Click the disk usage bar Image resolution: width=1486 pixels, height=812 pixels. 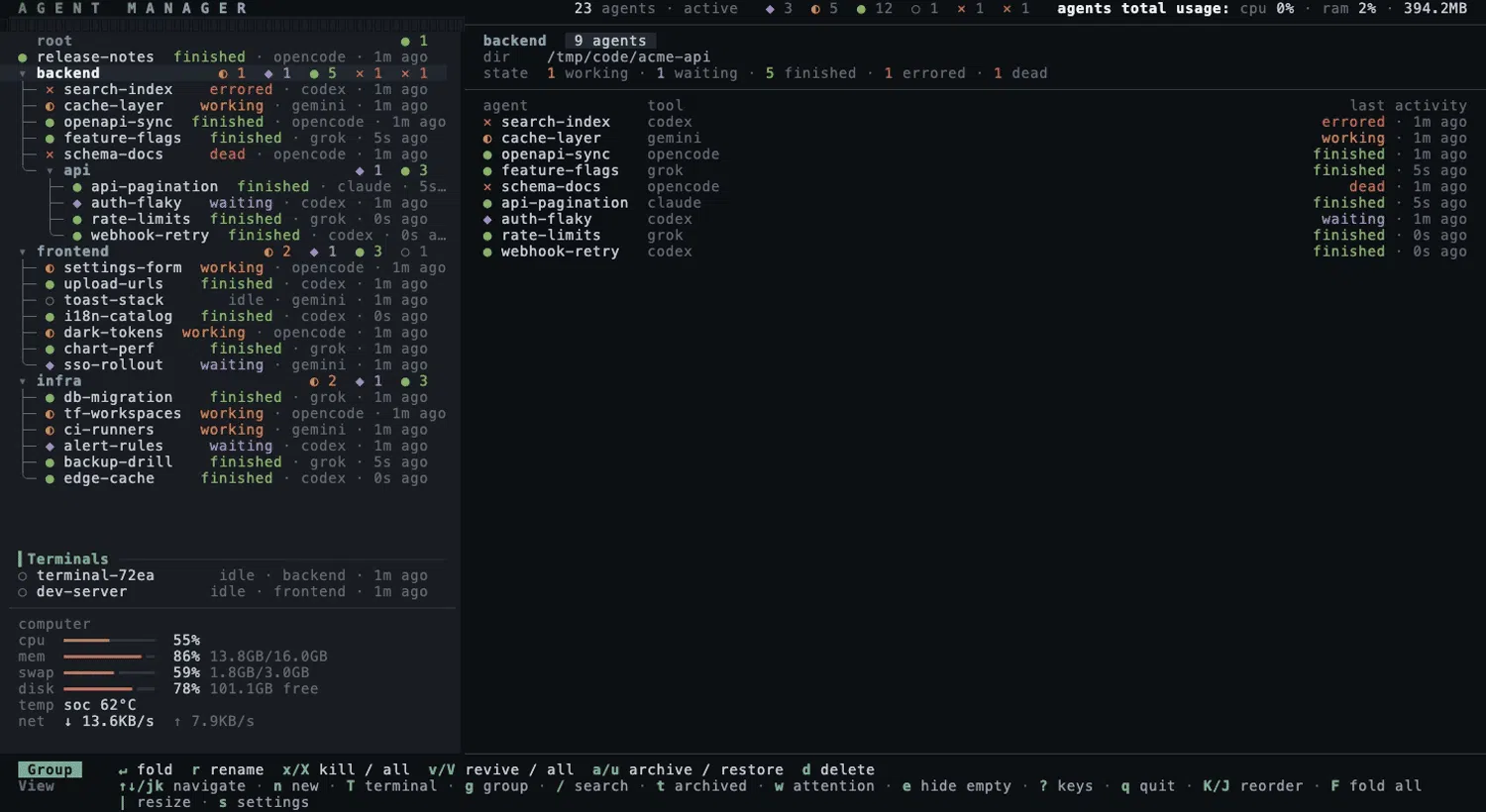click(x=109, y=689)
